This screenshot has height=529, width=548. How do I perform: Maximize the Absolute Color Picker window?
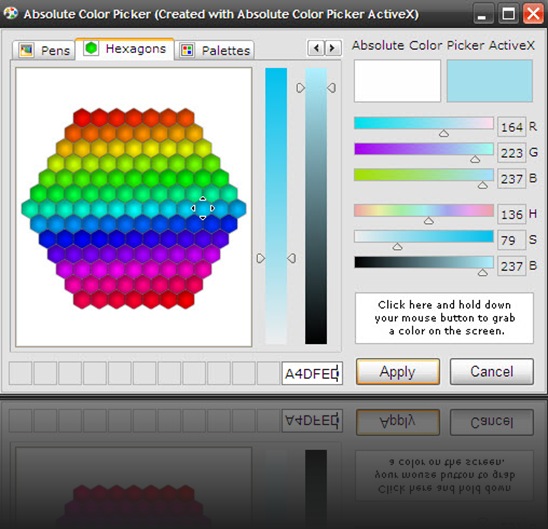coord(508,14)
